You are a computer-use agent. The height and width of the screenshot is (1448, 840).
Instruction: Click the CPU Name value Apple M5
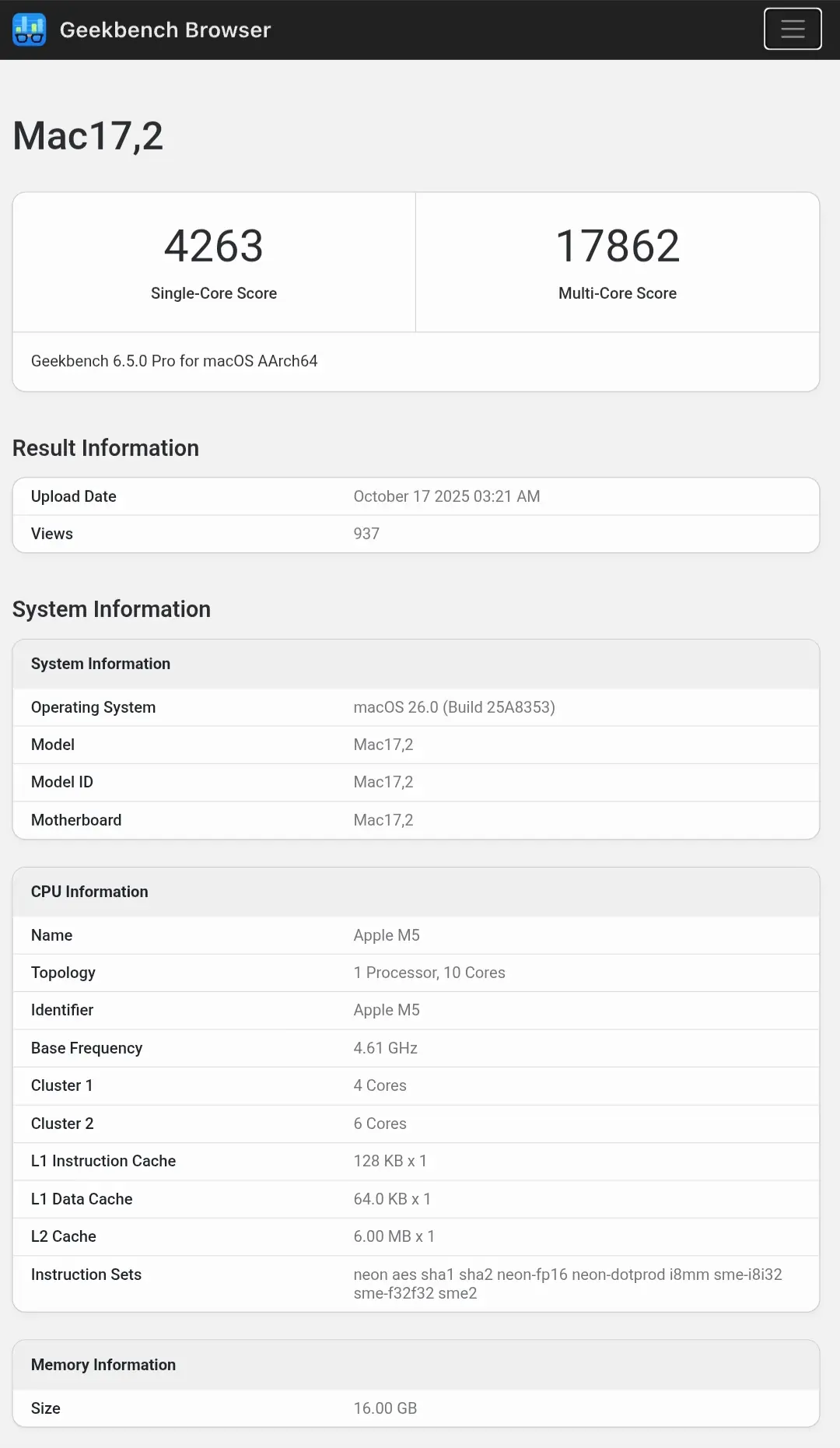(387, 935)
